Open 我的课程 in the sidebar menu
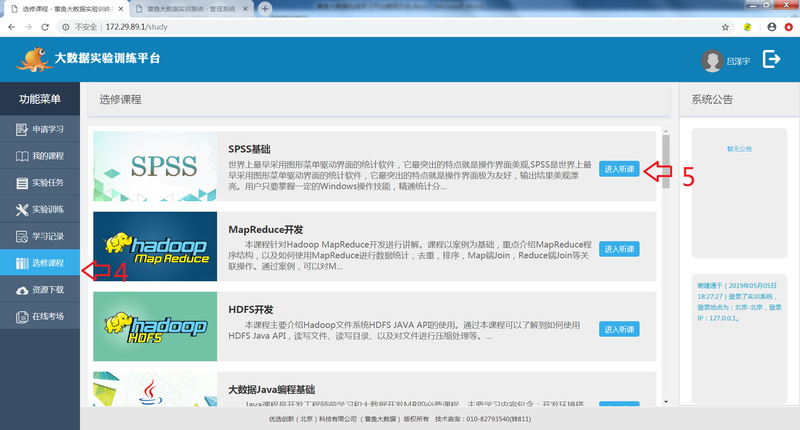The width and height of the screenshot is (800, 430). (40, 156)
